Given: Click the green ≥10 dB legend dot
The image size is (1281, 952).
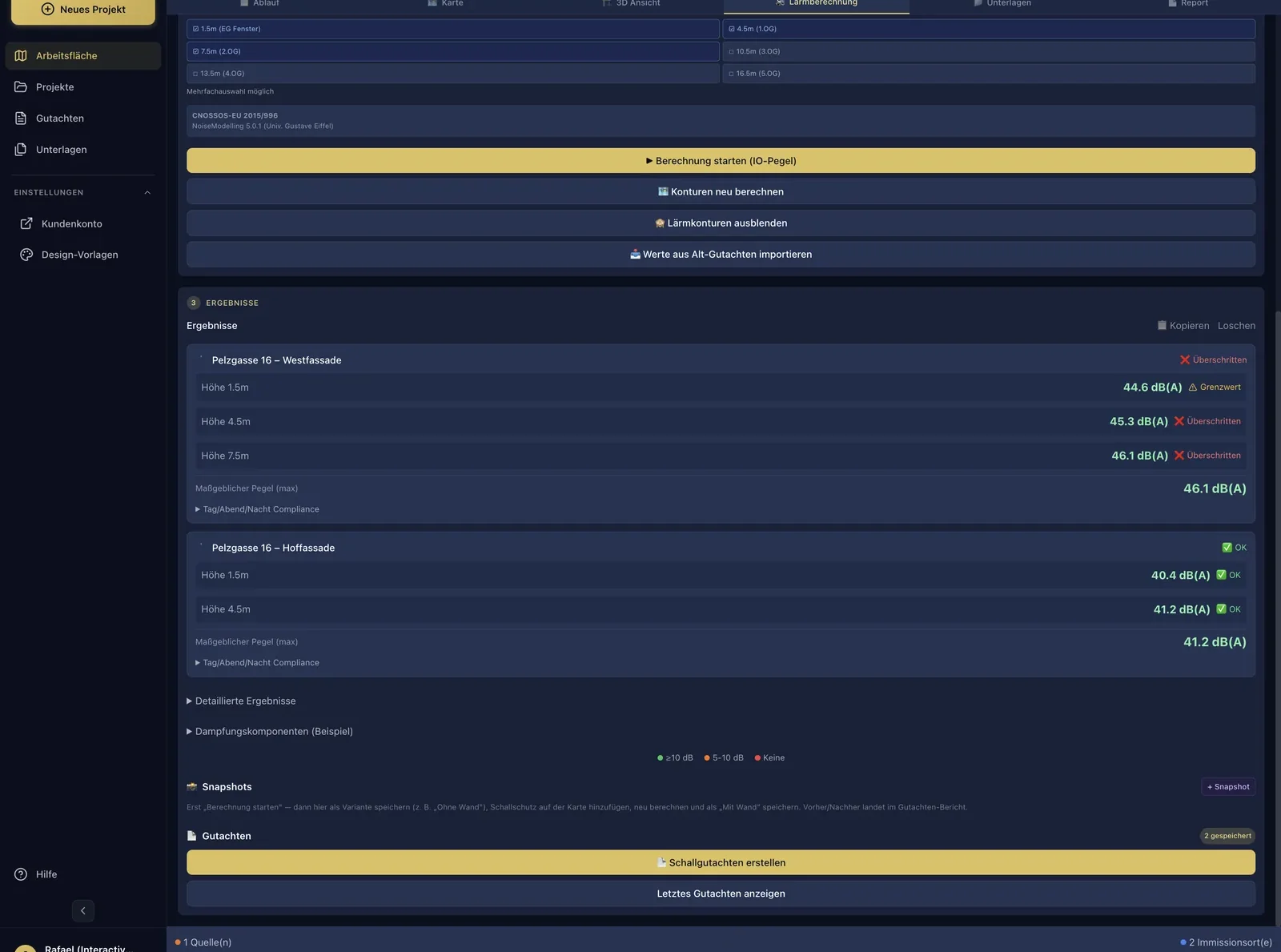Looking at the screenshot, I should point(661,758).
